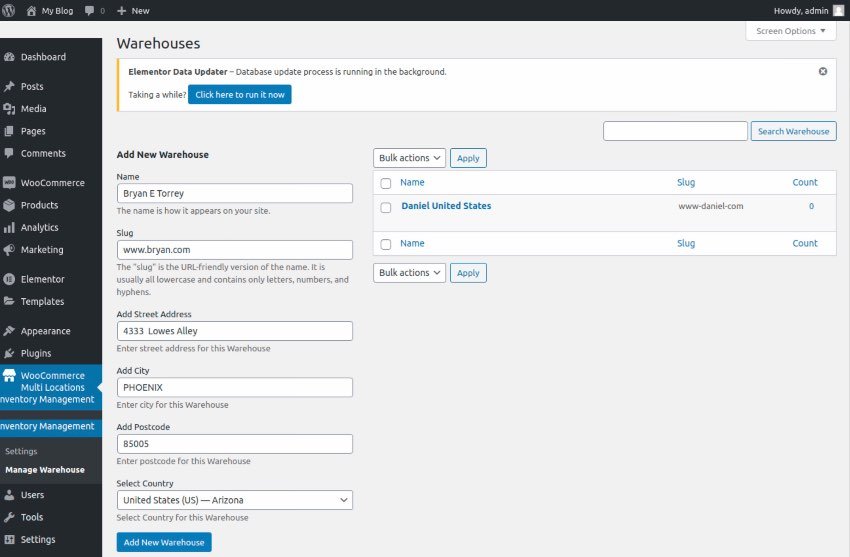Click Add New Warehouse button
850x557 pixels.
coord(164,542)
